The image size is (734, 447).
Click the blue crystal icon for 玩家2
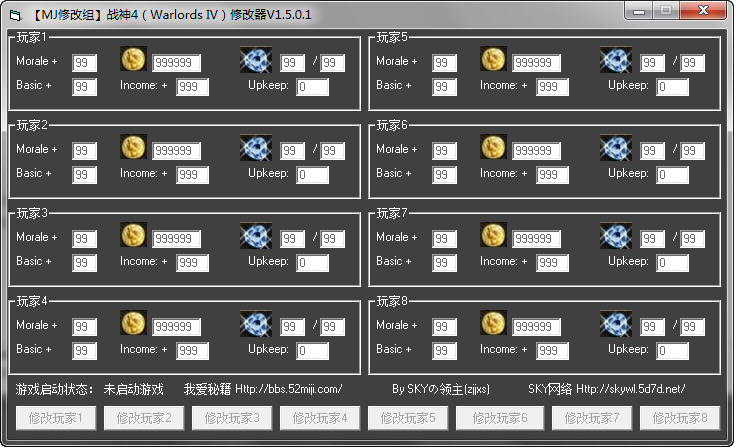(x=256, y=148)
